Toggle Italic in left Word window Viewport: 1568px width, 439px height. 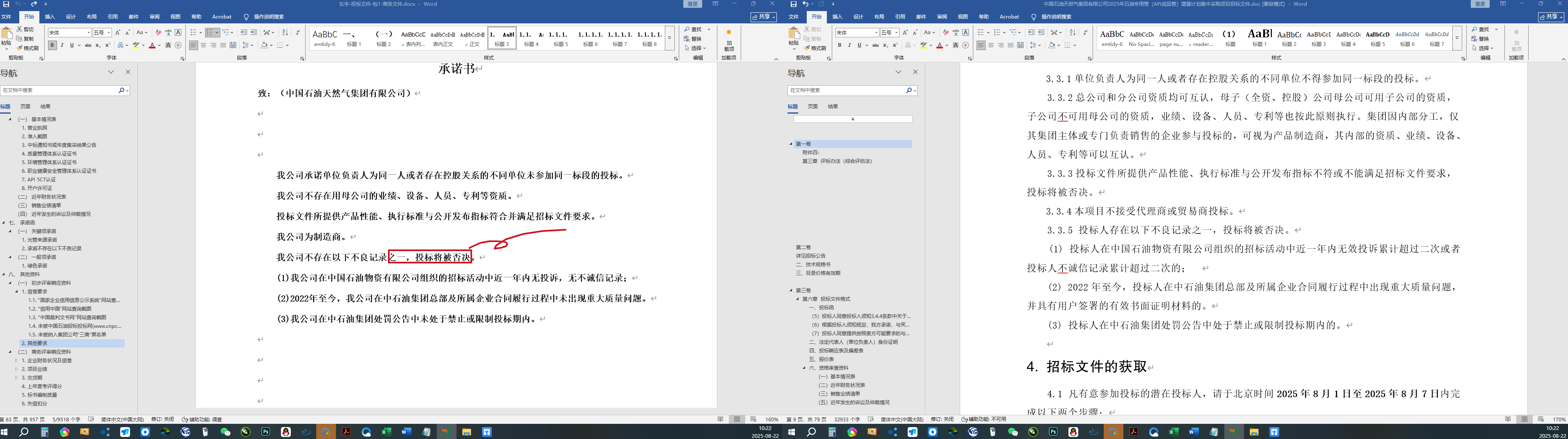[62, 45]
